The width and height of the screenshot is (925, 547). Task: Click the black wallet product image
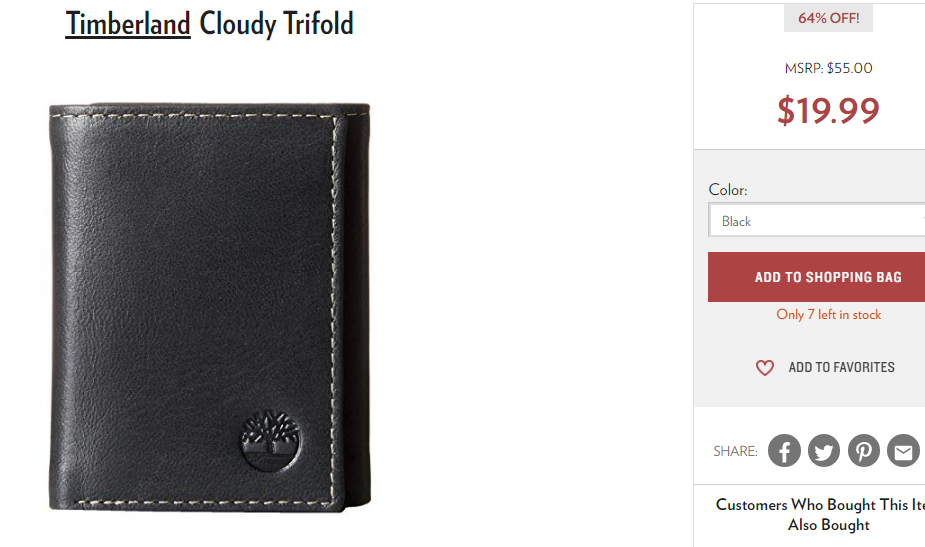pyautogui.click(x=209, y=307)
